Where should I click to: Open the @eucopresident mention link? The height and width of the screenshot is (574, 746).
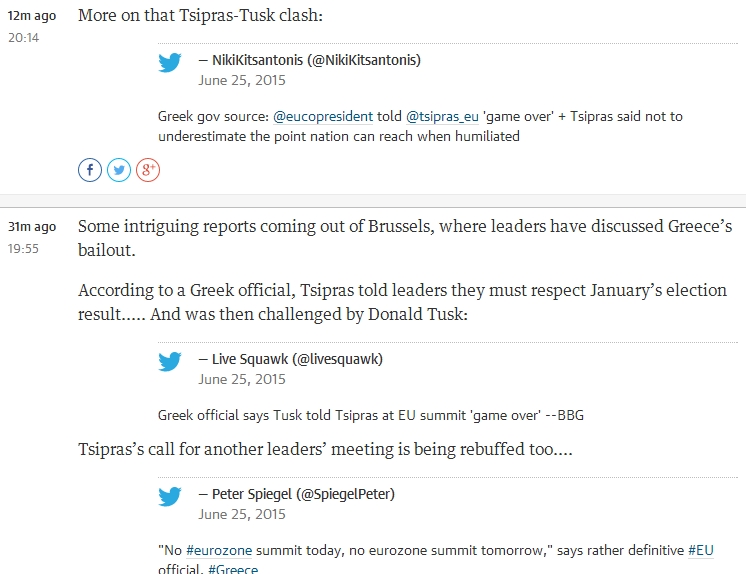323,117
